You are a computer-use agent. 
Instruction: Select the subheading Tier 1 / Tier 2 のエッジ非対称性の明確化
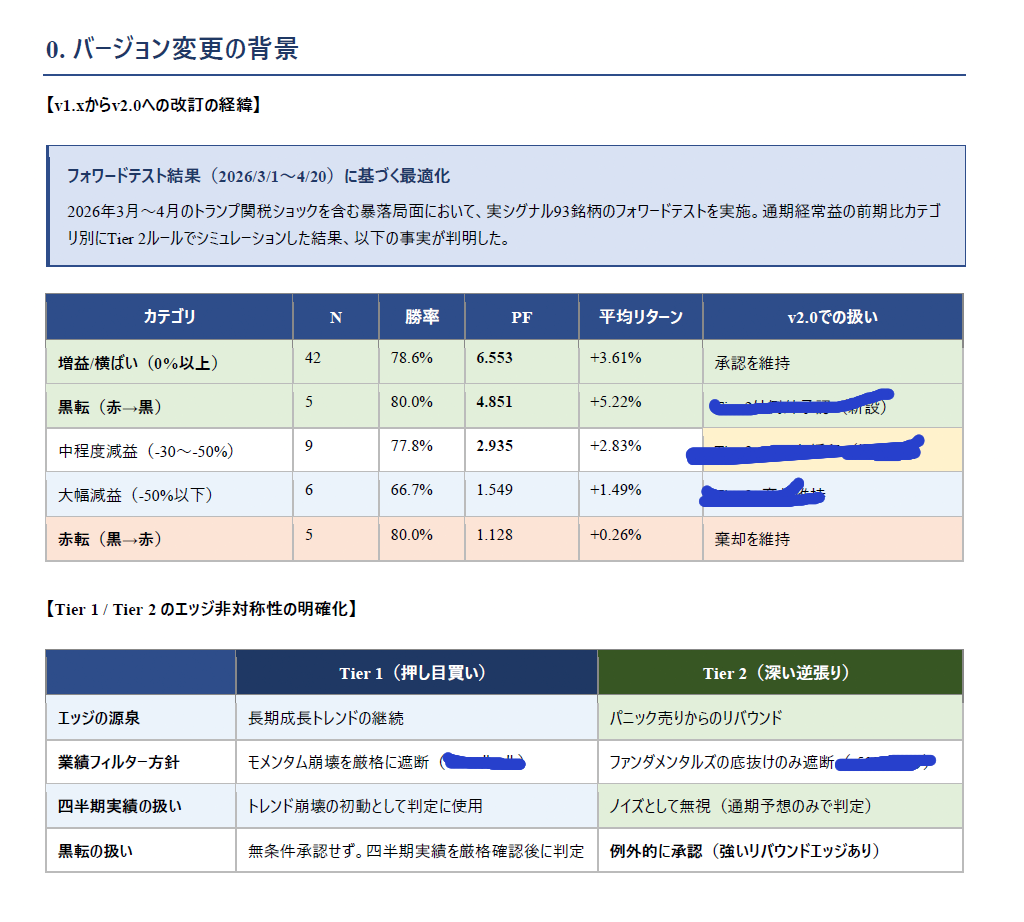tap(201, 609)
